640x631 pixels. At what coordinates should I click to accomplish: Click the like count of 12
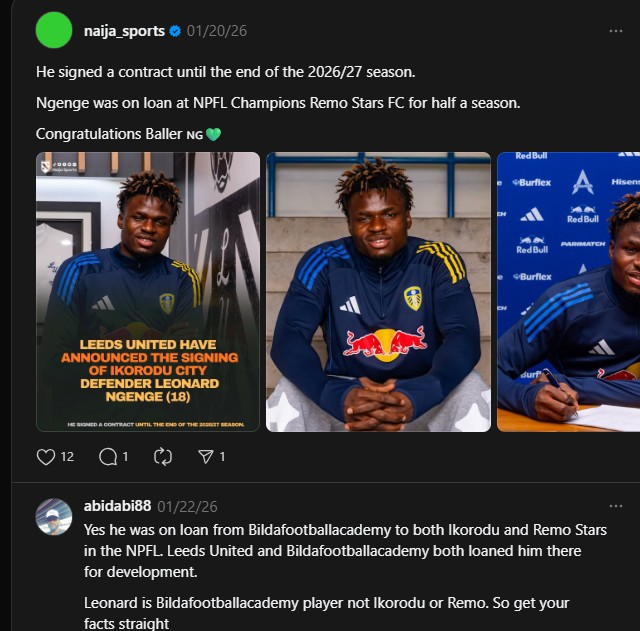[67, 457]
